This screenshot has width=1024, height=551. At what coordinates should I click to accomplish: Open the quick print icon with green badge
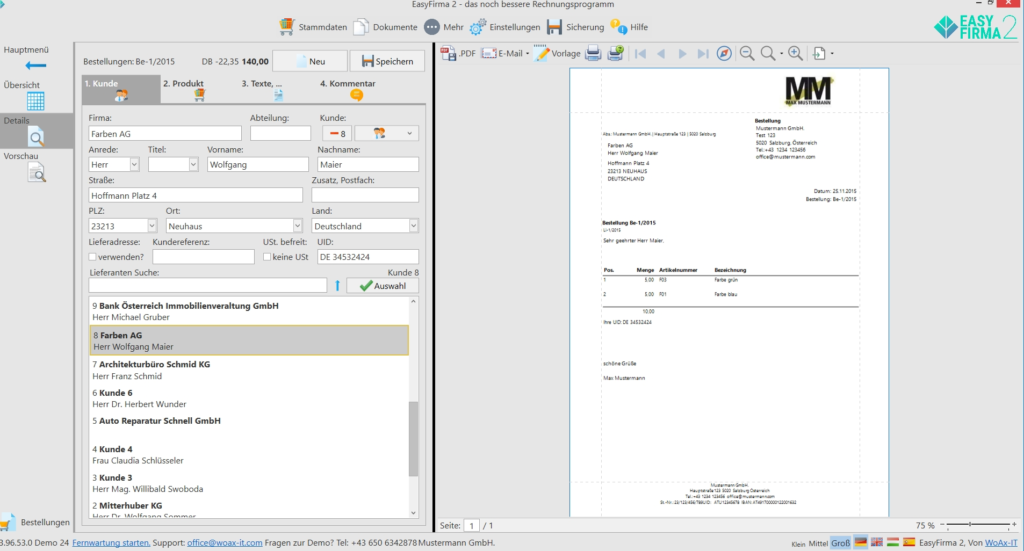coord(615,54)
